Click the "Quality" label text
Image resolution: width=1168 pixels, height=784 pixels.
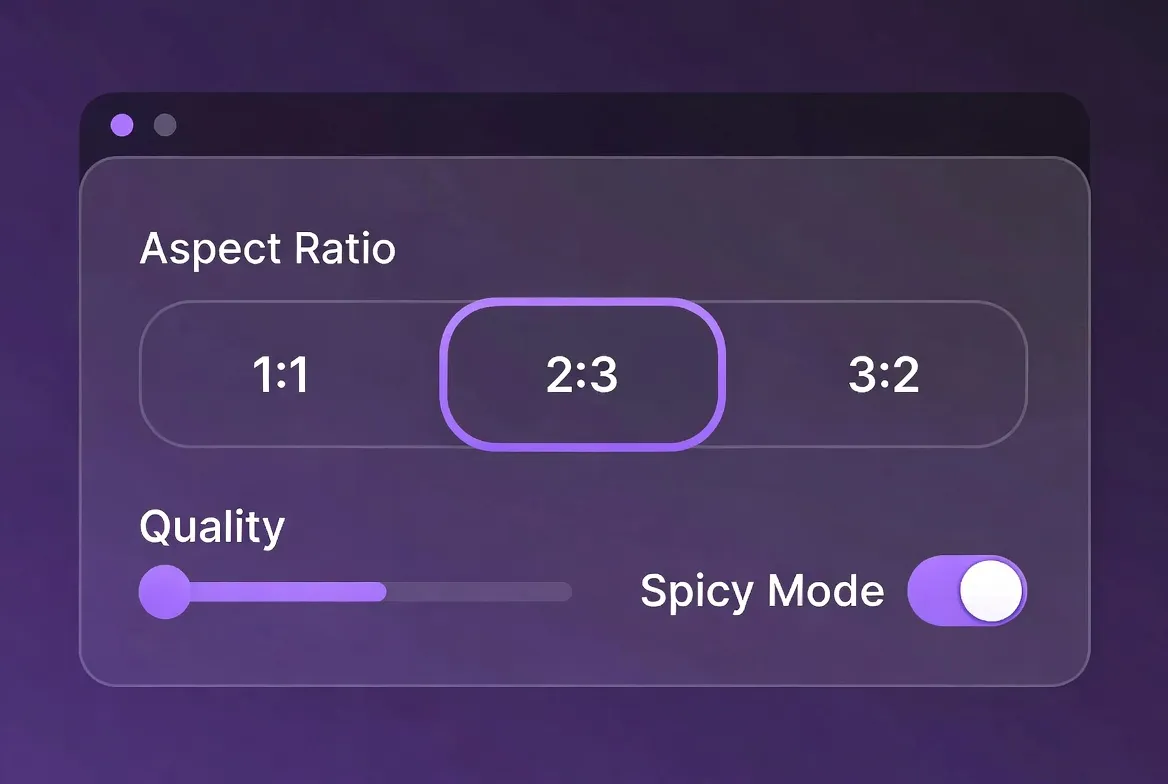212,526
